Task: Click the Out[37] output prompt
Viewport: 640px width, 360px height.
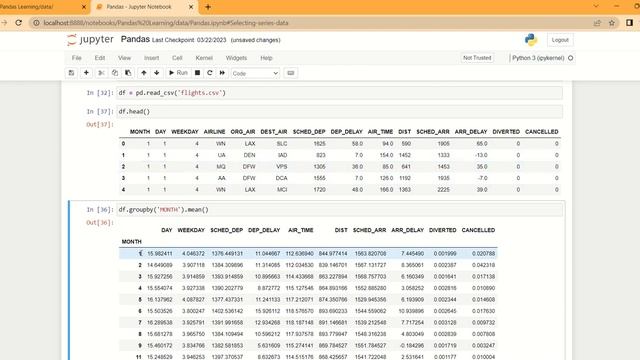Action: [100, 124]
